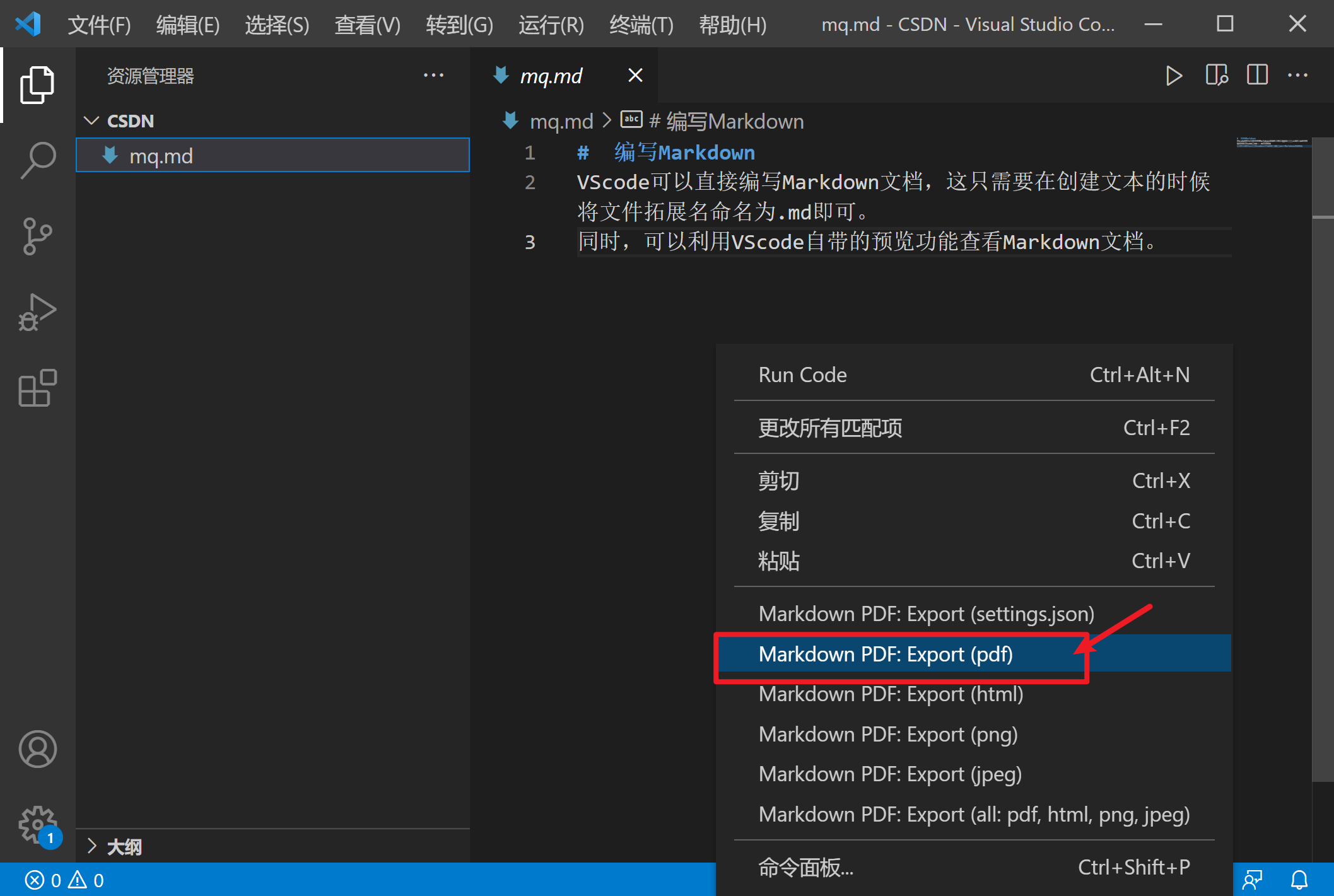The height and width of the screenshot is (896, 1334).
Task: Click the Accounts icon in sidebar
Action: [x=37, y=750]
